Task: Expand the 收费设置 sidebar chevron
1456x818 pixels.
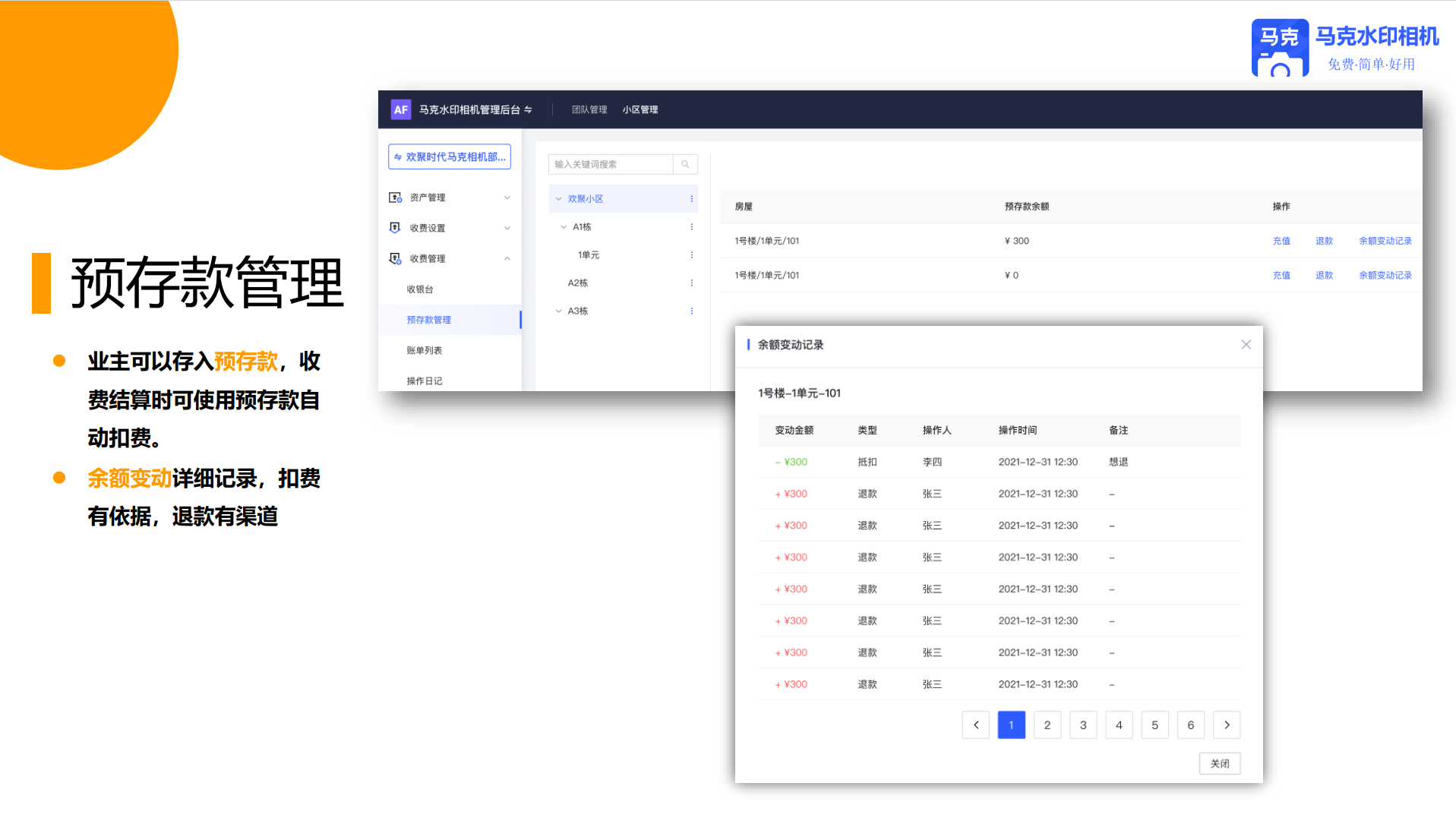Action: 507,228
